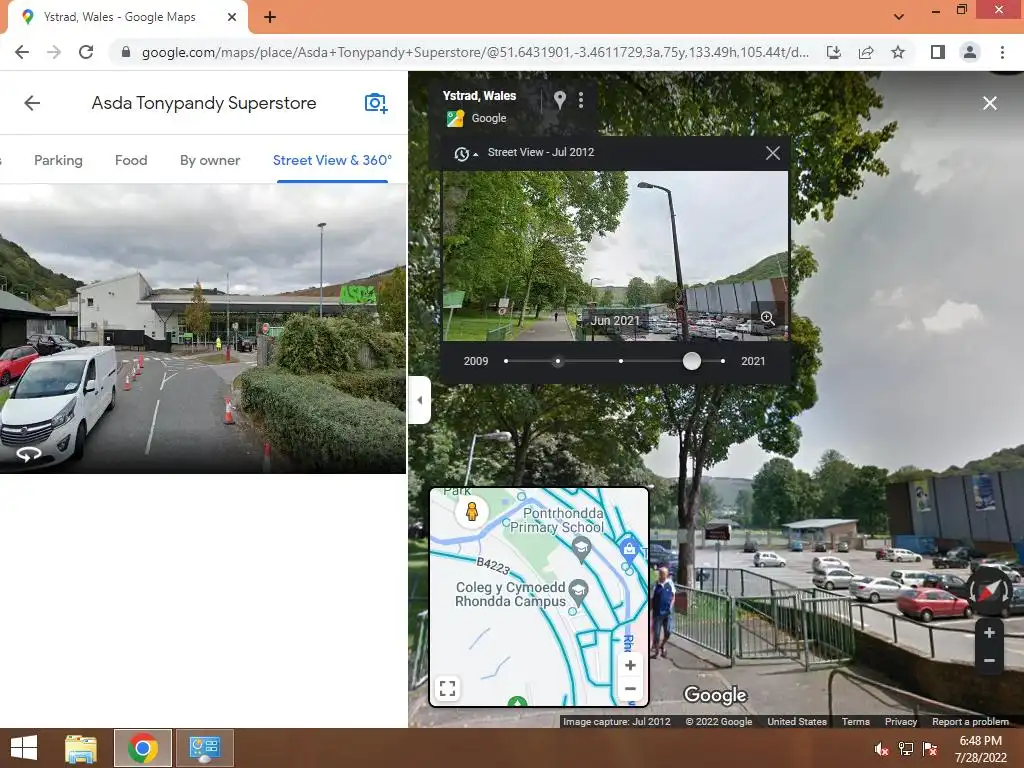The height and width of the screenshot is (768, 1024).
Task: Zoom out Street View with minus button
Action: (989, 660)
